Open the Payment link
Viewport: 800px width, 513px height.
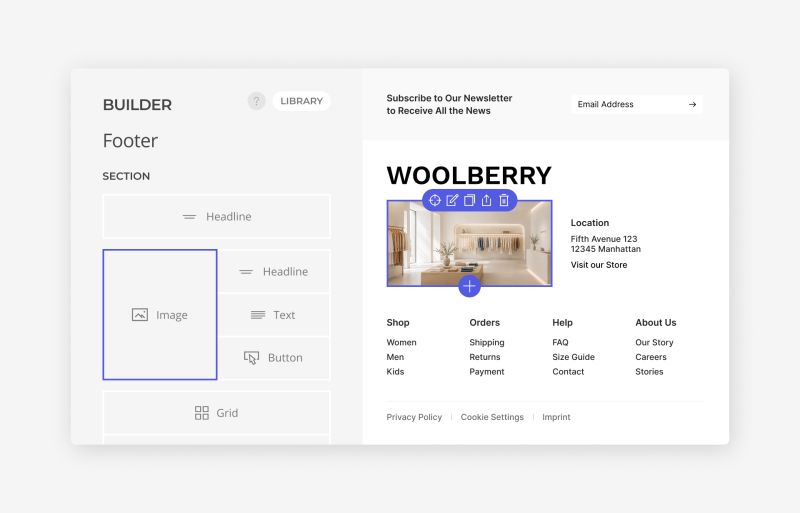[487, 372]
